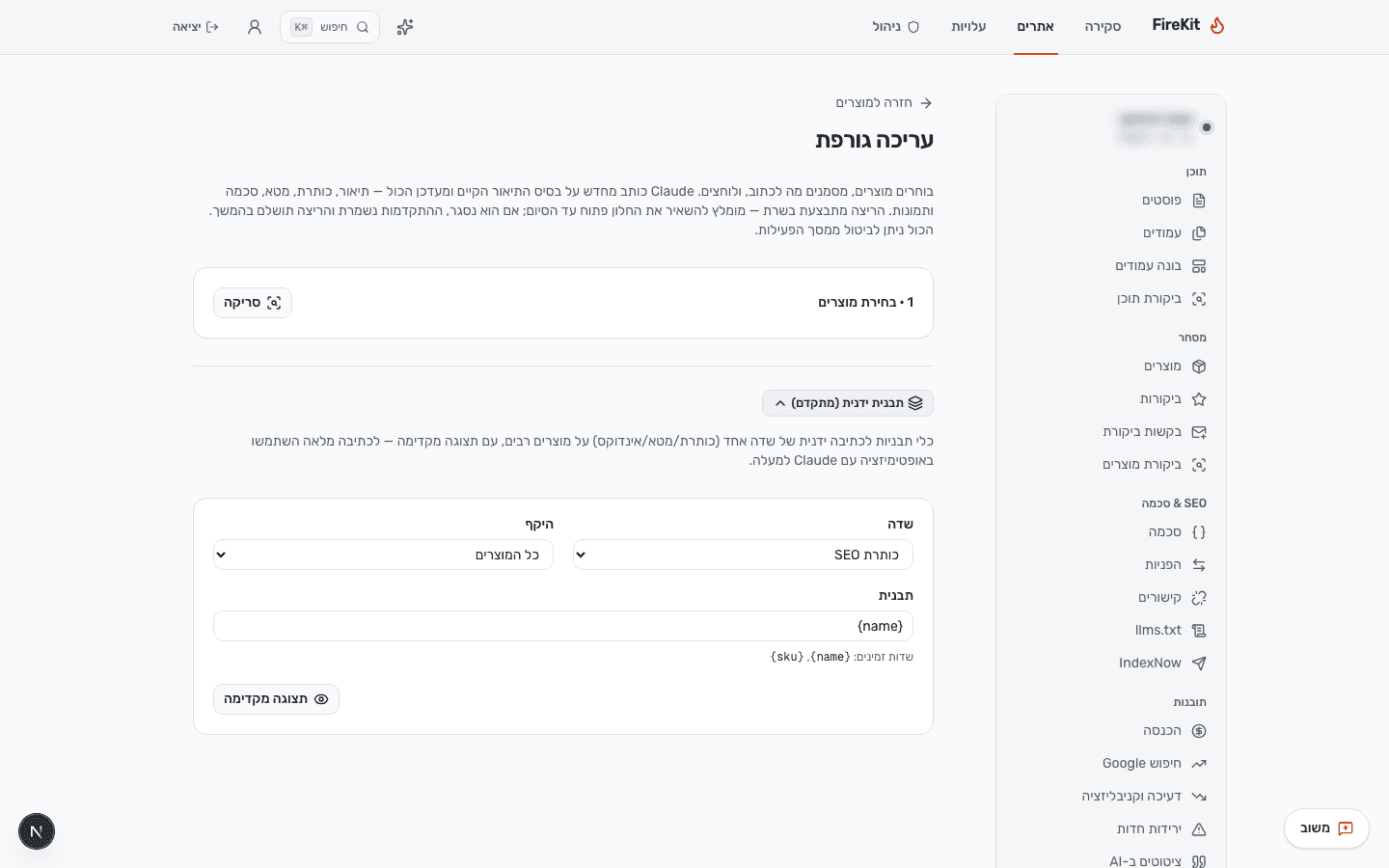
Task: Click the scan icon next to ביקורת תוכן
Action: [x=1199, y=299]
